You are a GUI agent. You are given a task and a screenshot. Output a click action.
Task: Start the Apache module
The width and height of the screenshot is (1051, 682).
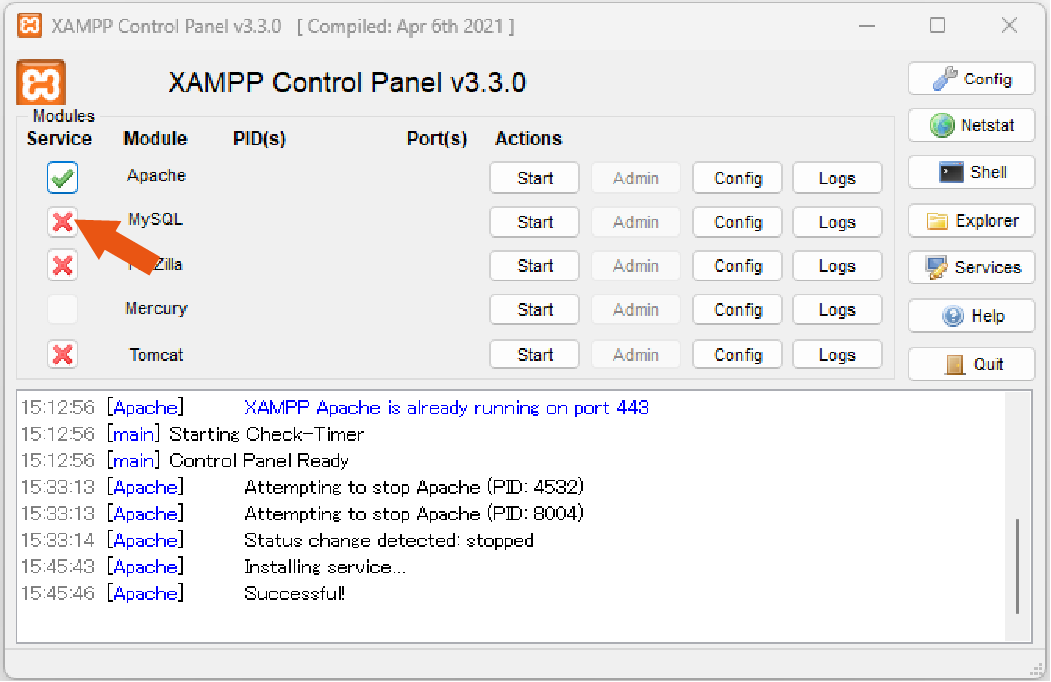point(534,178)
